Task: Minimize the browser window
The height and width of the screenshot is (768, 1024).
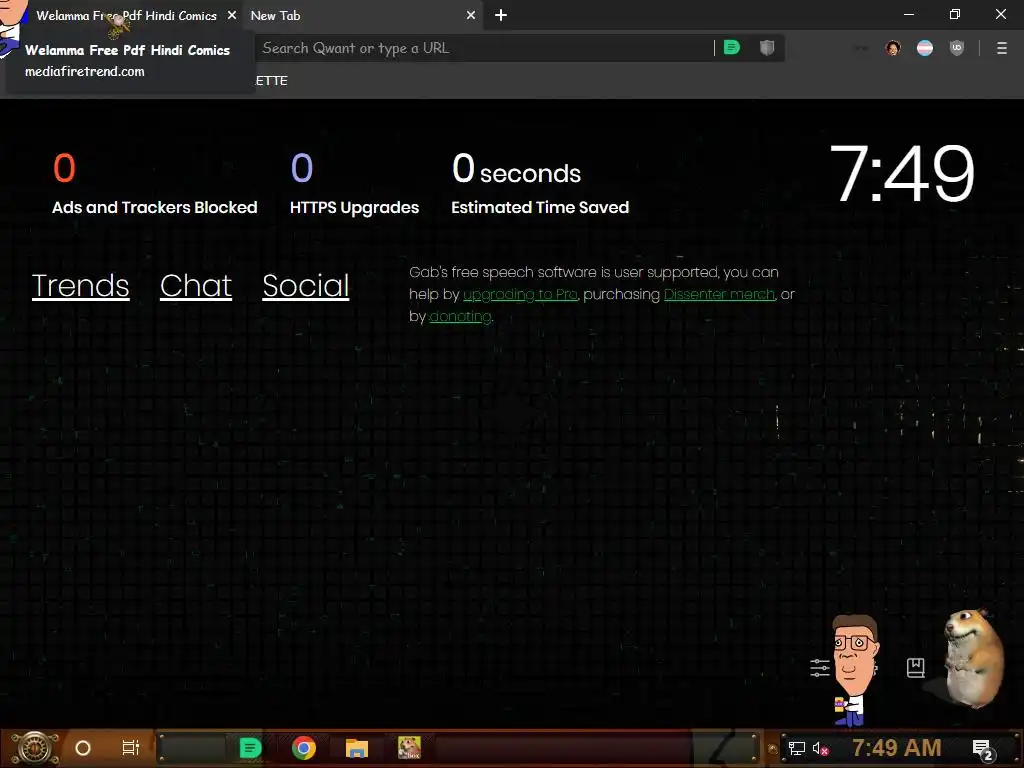Action: click(909, 14)
